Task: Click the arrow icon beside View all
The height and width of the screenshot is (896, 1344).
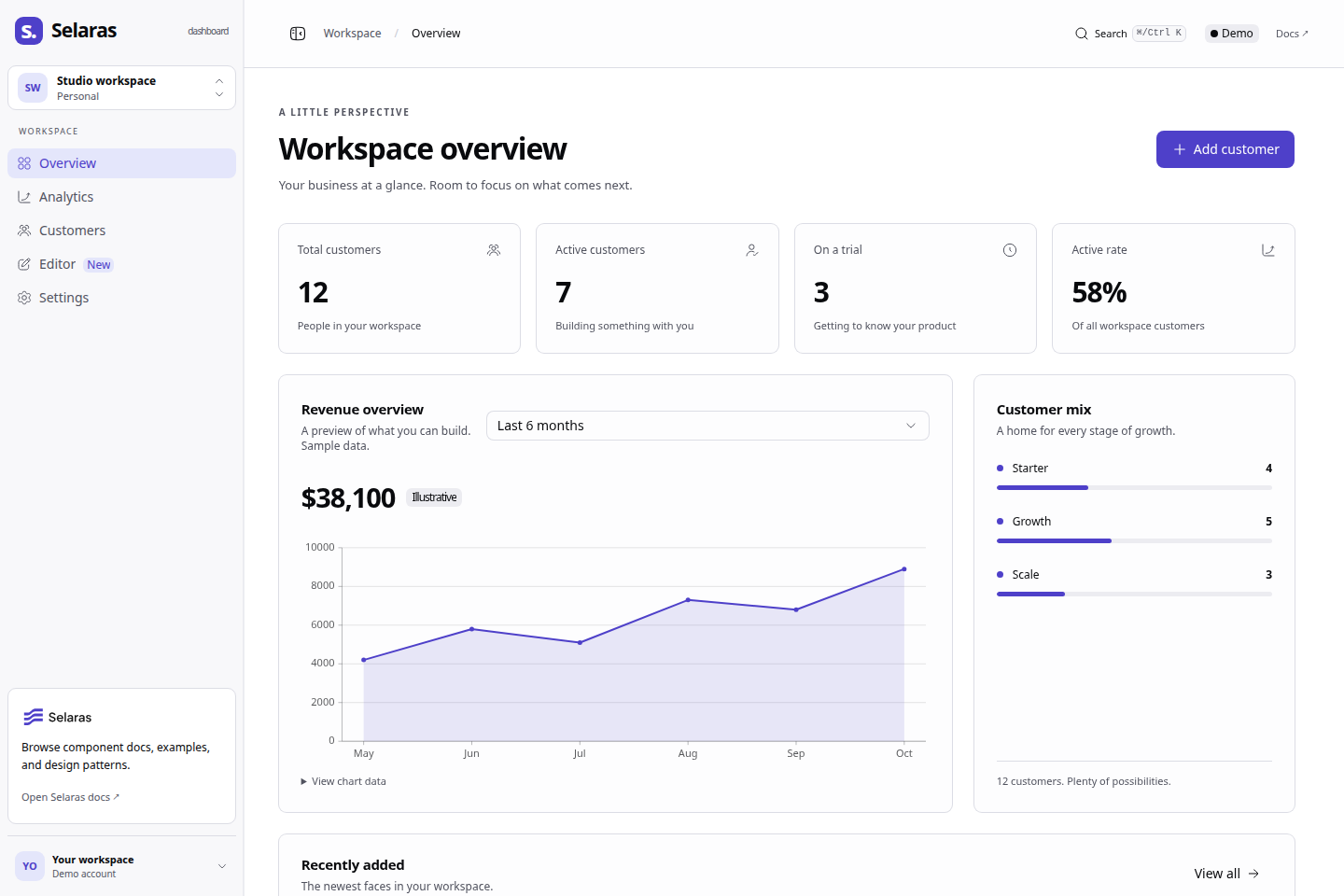Action: tap(1253, 874)
